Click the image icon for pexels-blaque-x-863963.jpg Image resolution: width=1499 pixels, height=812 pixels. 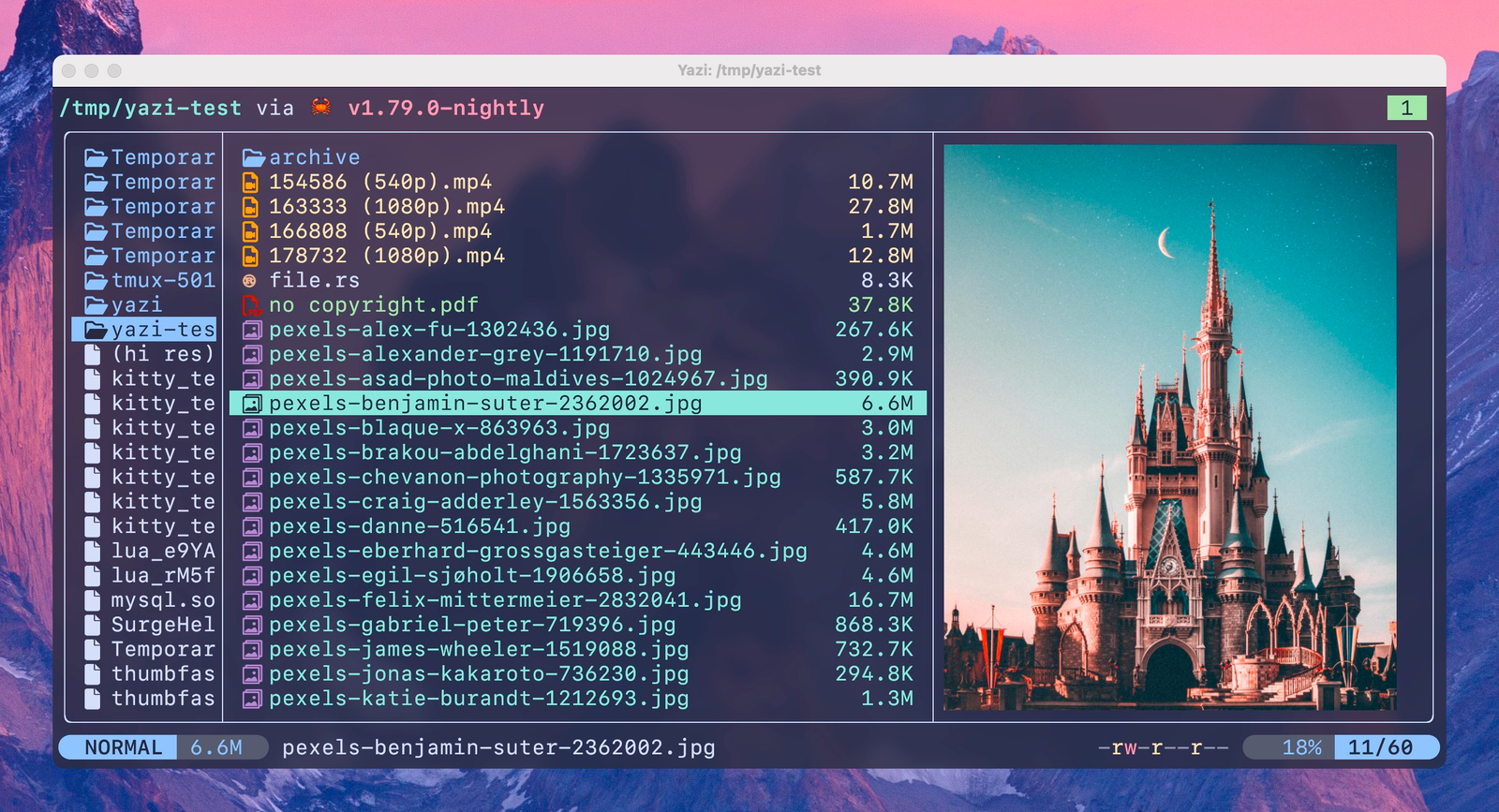(251, 428)
